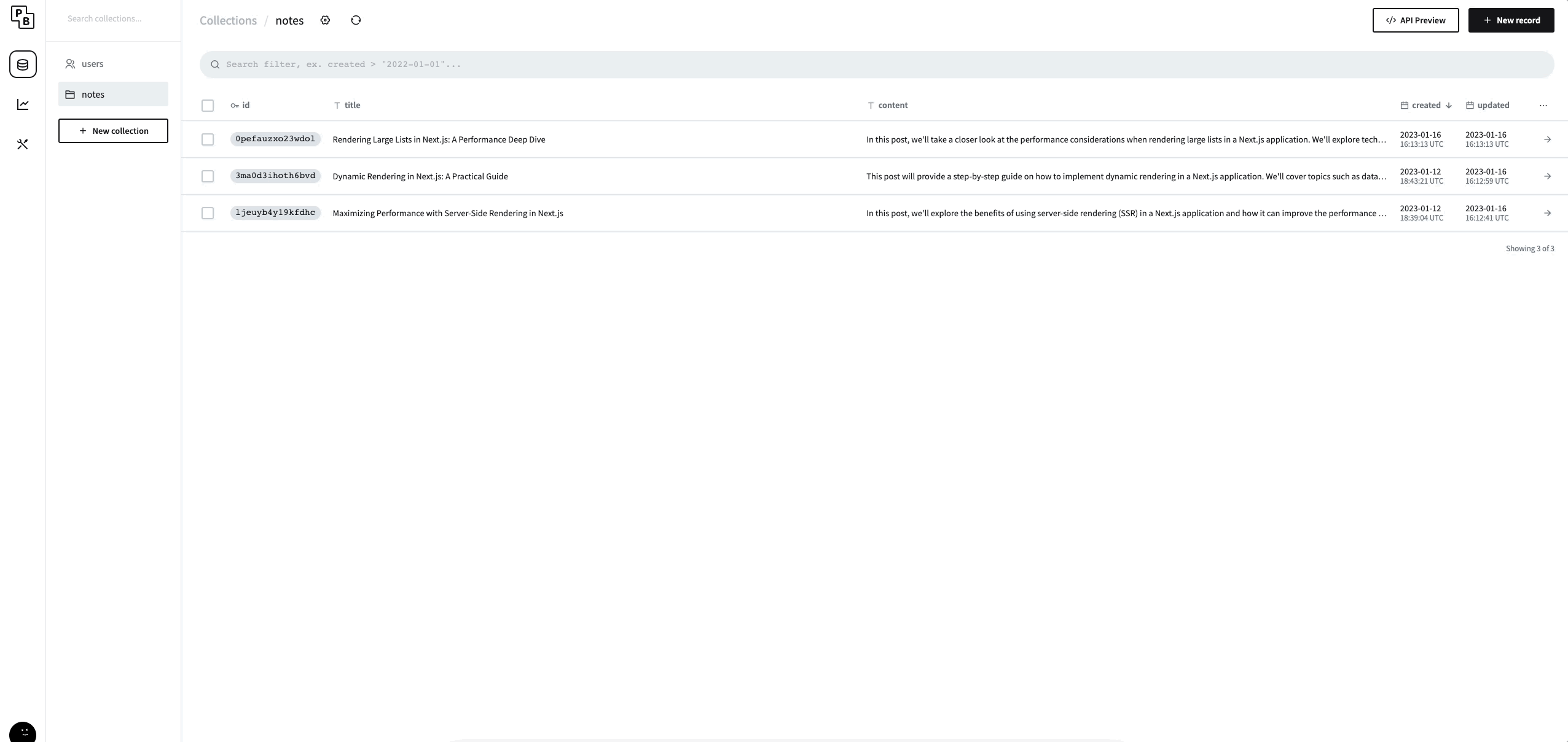Image resolution: width=1568 pixels, height=742 pixels.
Task: Focus the records search filter bar
Action: (877, 64)
